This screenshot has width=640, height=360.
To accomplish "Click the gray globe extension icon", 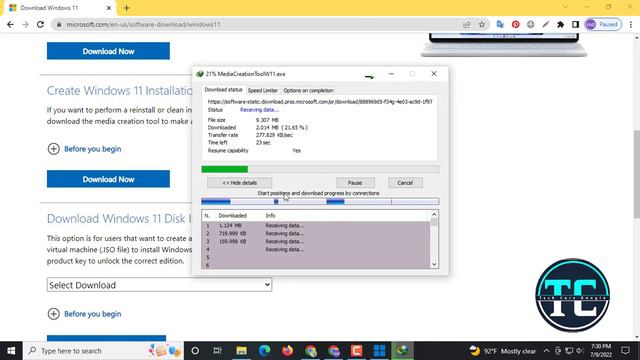I will (x=531, y=24).
